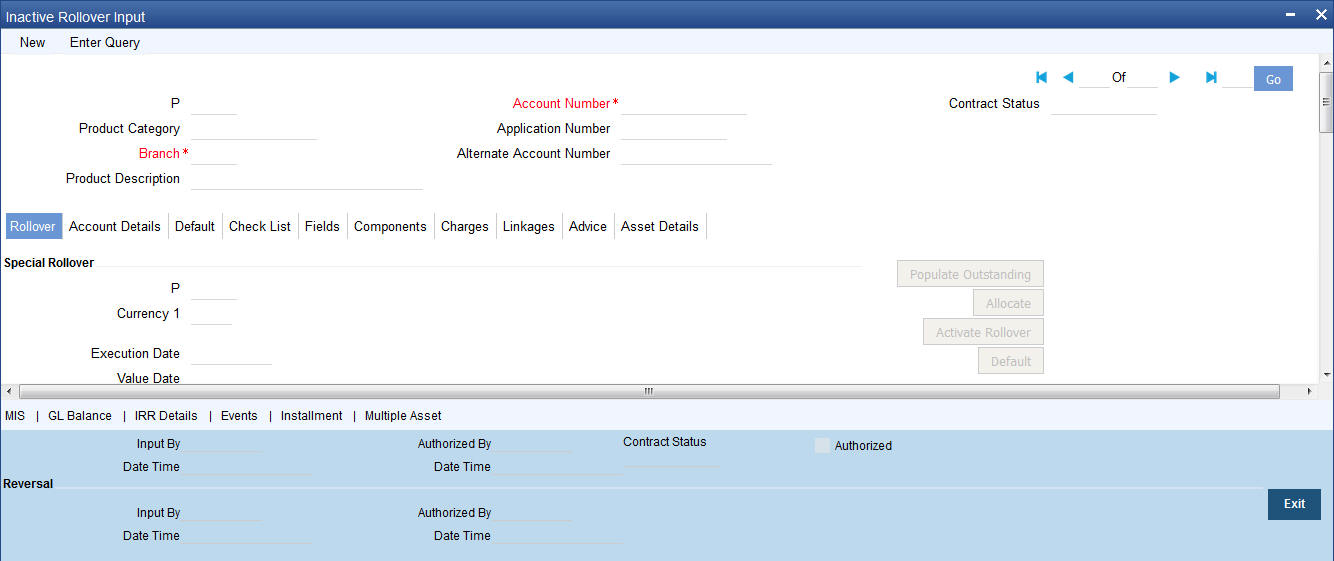Click the Product Category field

(x=253, y=128)
